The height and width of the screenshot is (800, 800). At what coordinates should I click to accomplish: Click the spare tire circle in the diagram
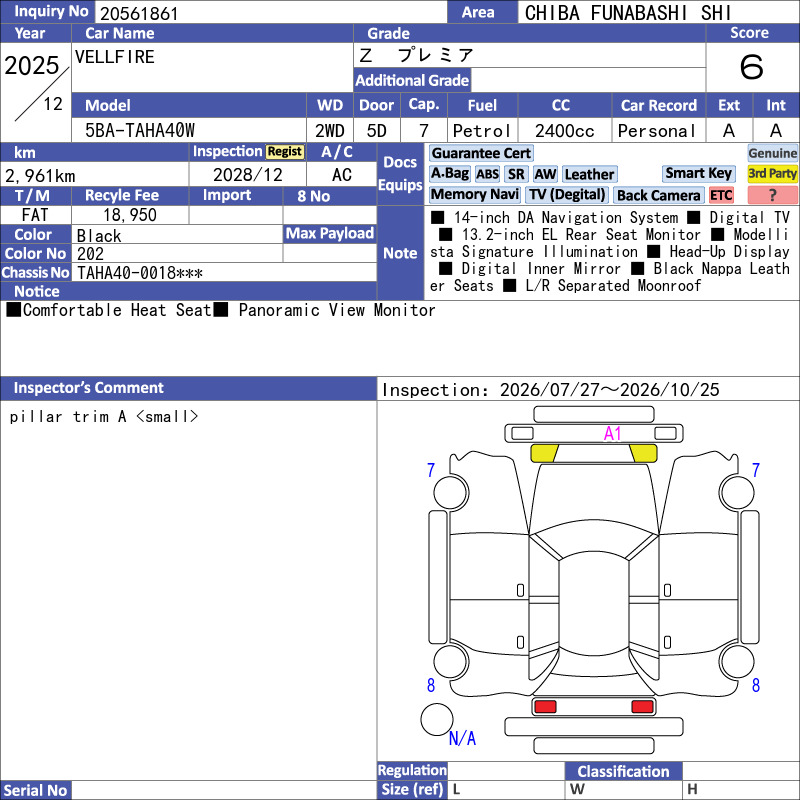(x=437, y=719)
